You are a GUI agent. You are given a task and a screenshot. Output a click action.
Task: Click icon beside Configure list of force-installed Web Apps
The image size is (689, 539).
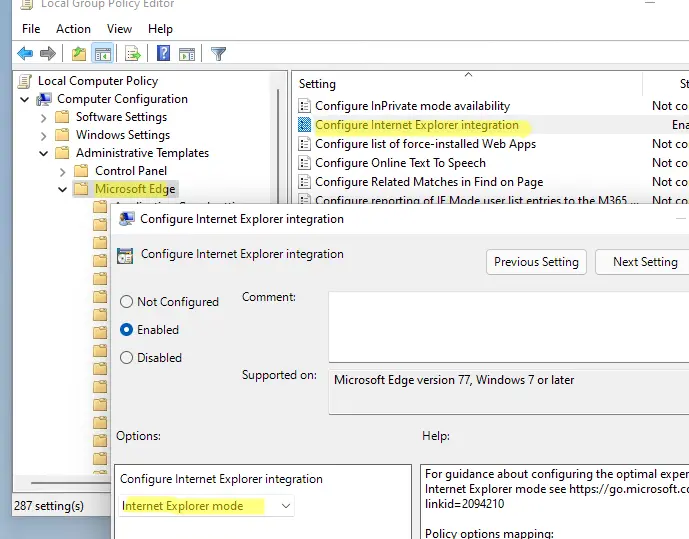tap(305, 144)
